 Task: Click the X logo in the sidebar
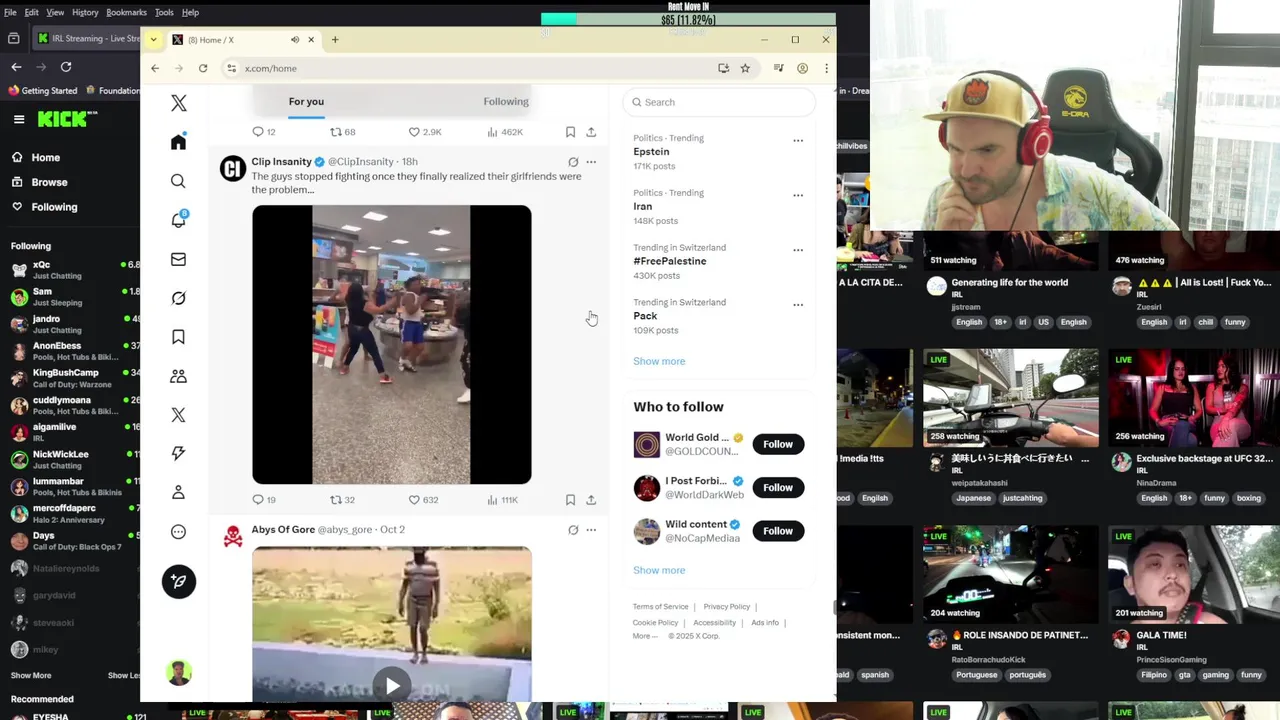click(x=179, y=103)
